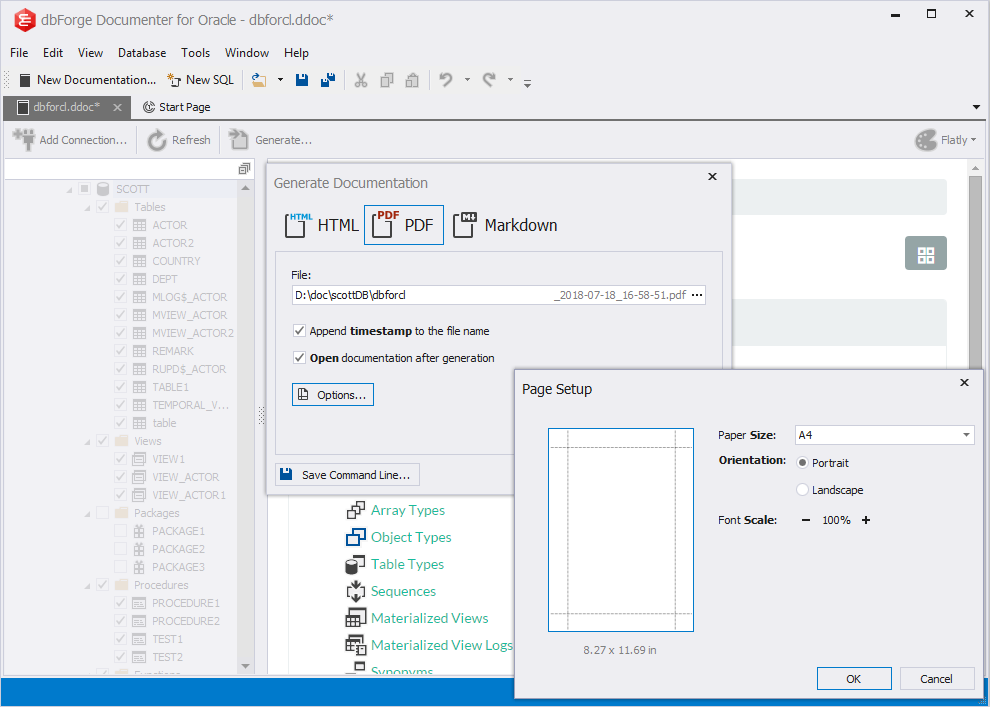Uncheck the COUNTRY table checkbox
This screenshot has height=707, width=990.
121,261
